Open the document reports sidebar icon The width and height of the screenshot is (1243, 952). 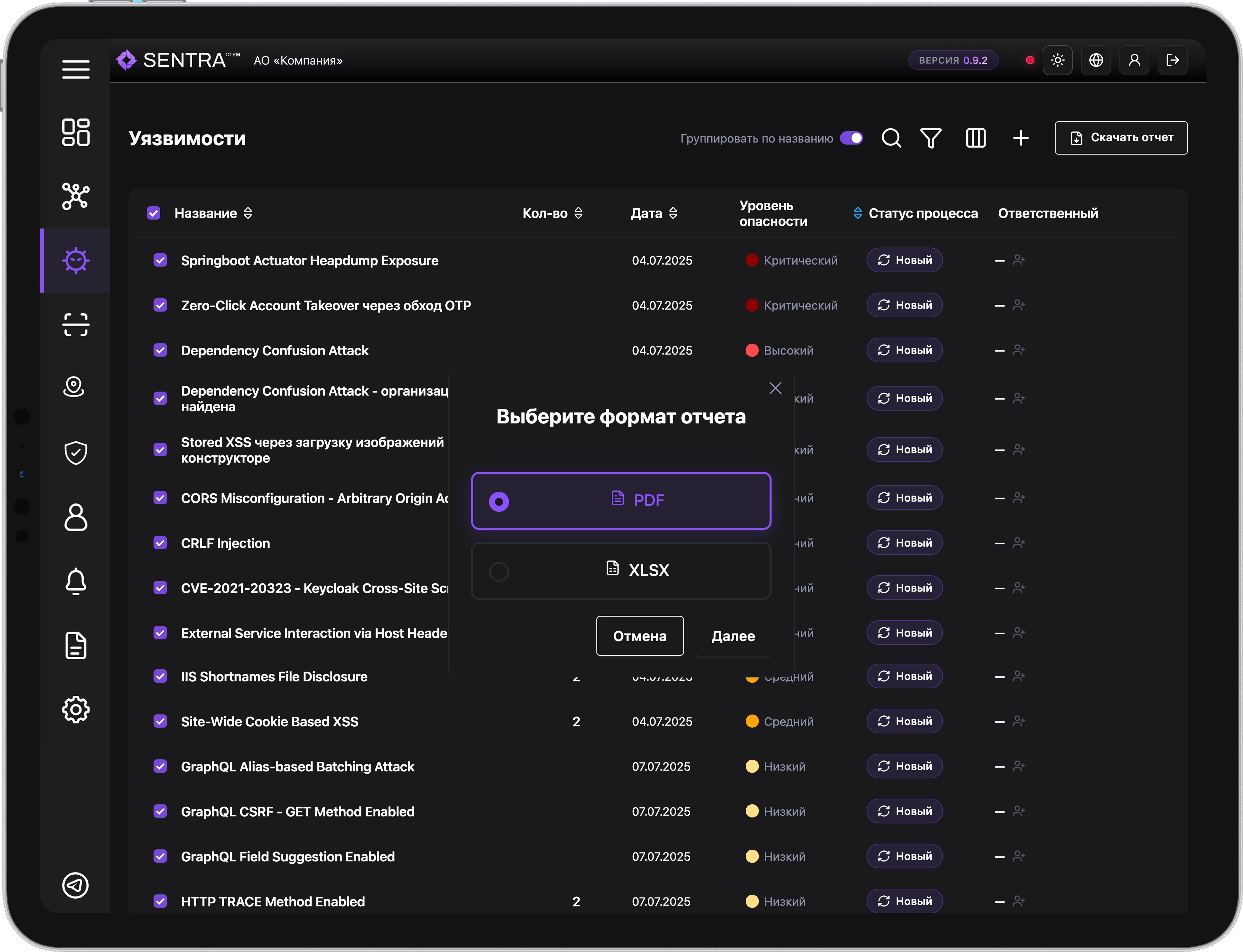point(76,645)
